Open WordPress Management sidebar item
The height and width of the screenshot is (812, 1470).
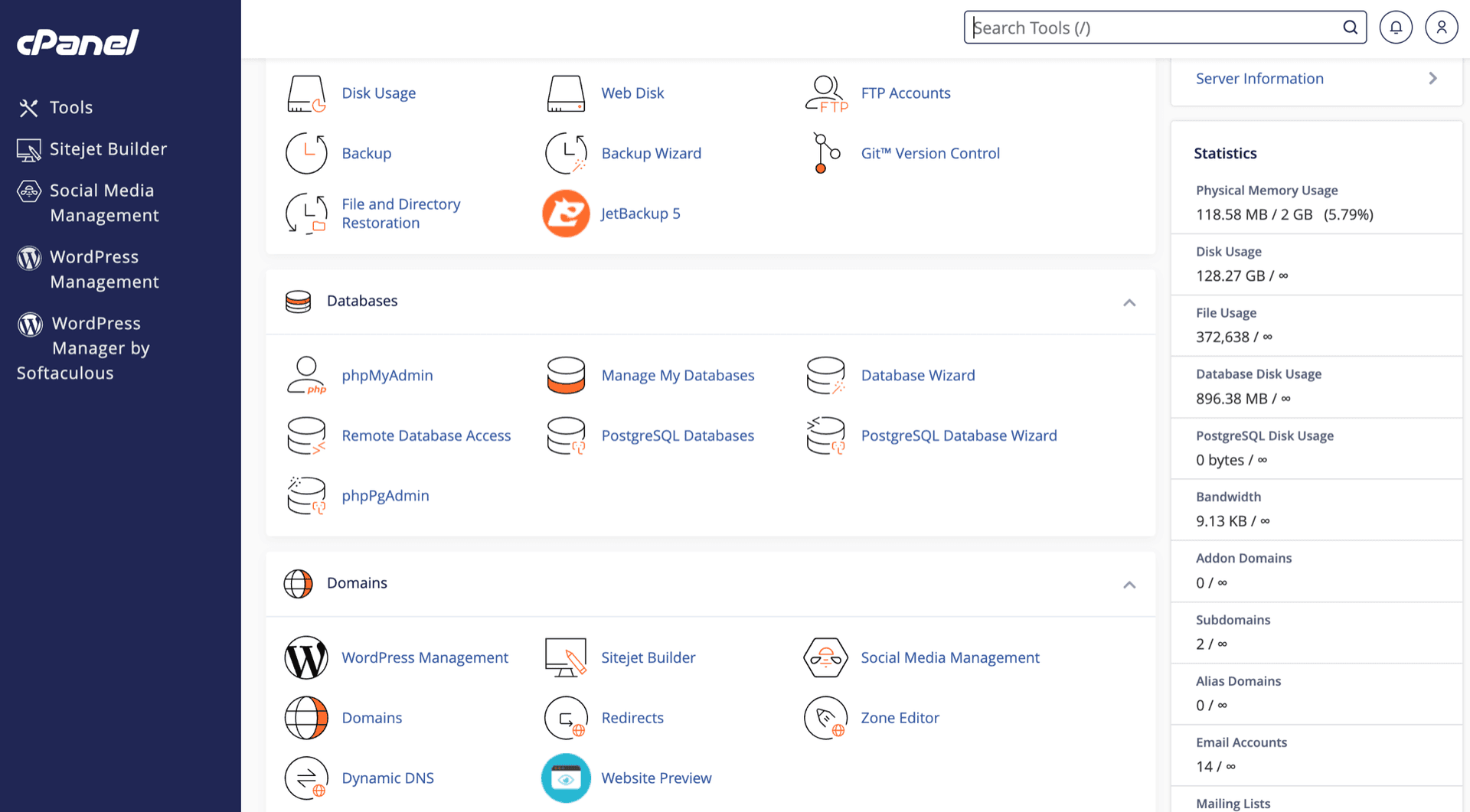point(88,269)
